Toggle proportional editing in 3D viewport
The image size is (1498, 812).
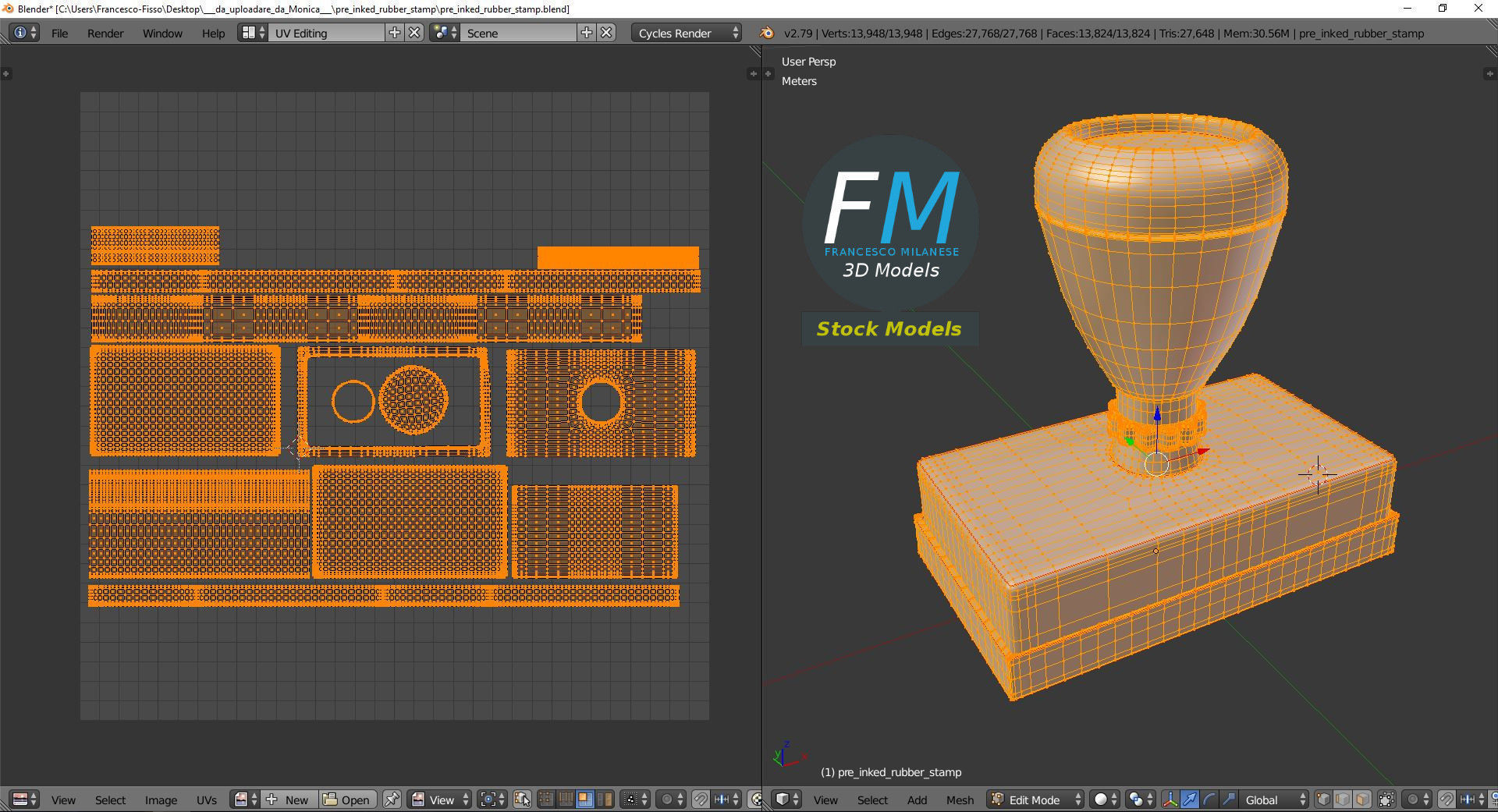(1417, 800)
